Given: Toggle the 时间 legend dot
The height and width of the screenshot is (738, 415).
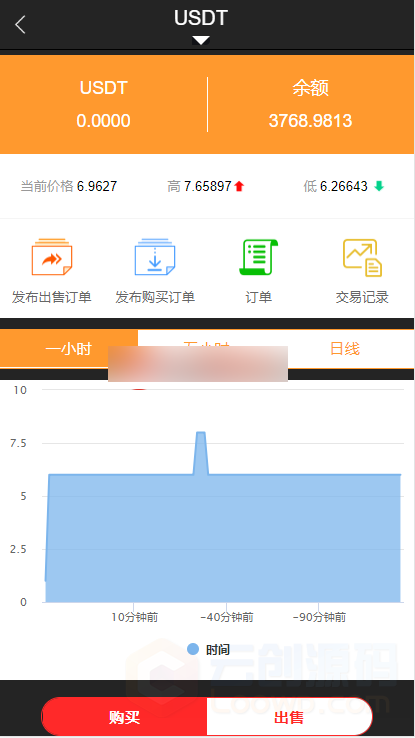Looking at the screenshot, I should coord(193,649).
